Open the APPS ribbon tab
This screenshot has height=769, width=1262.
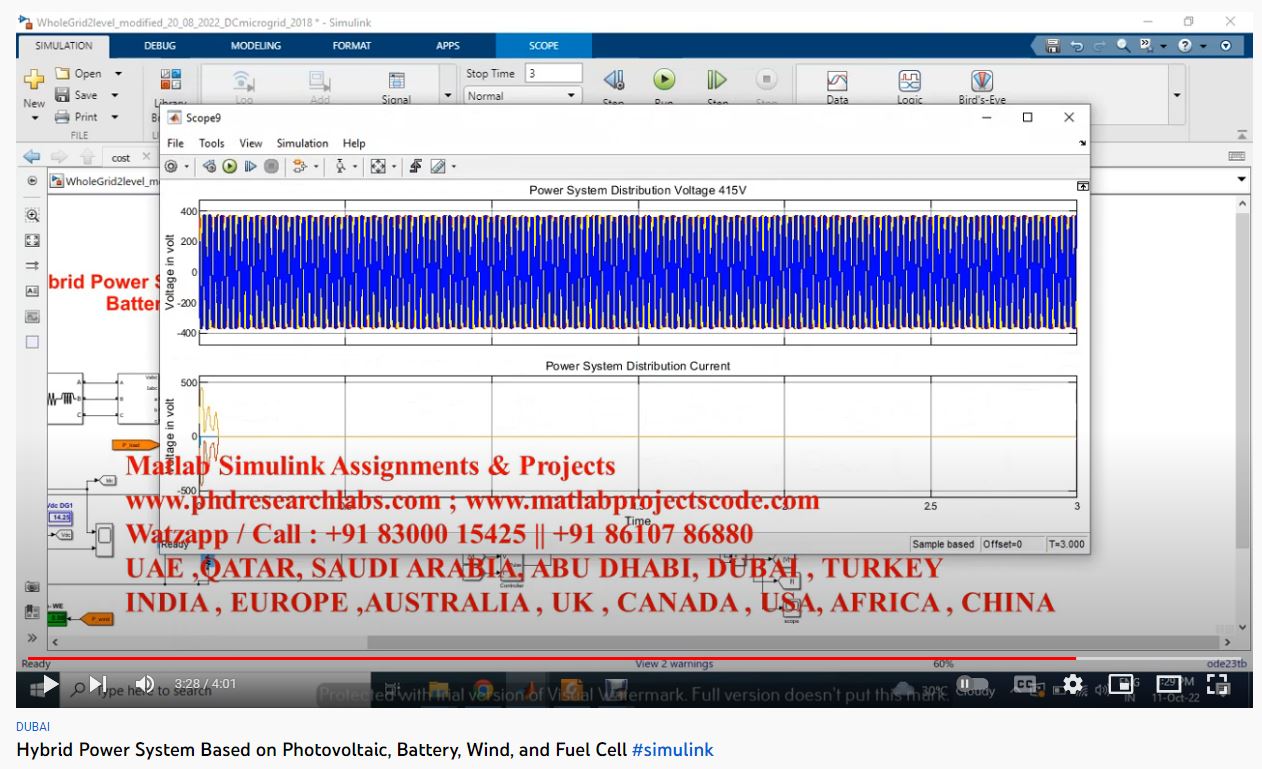point(448,45)
